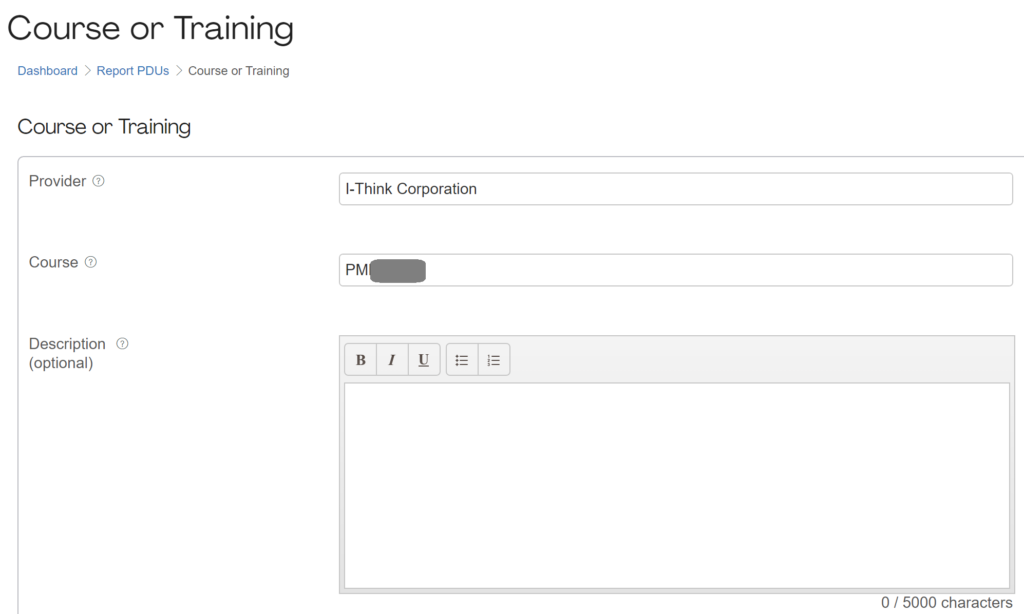Select the Course or Training breadcrumb item
This screenshot has width=1024, height=614.
tap(238, 71)
